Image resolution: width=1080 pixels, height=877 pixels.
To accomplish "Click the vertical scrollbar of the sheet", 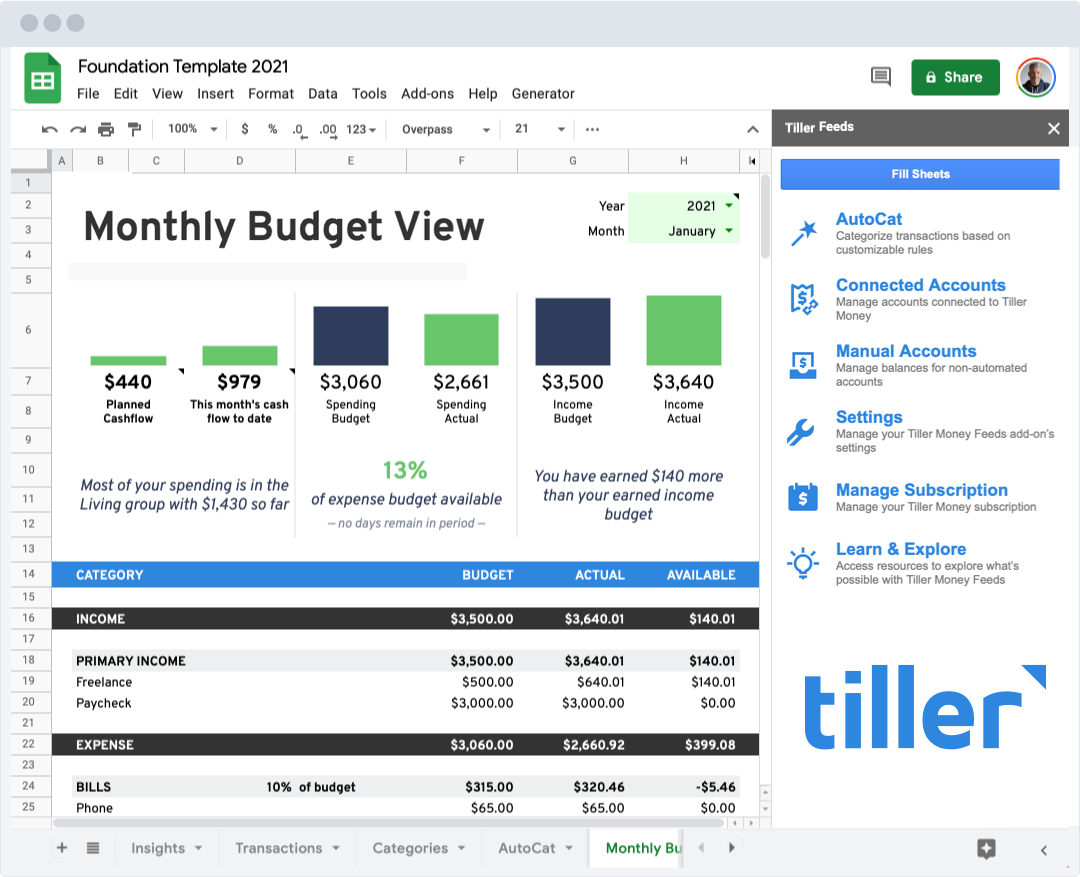I will click(765, 216).
